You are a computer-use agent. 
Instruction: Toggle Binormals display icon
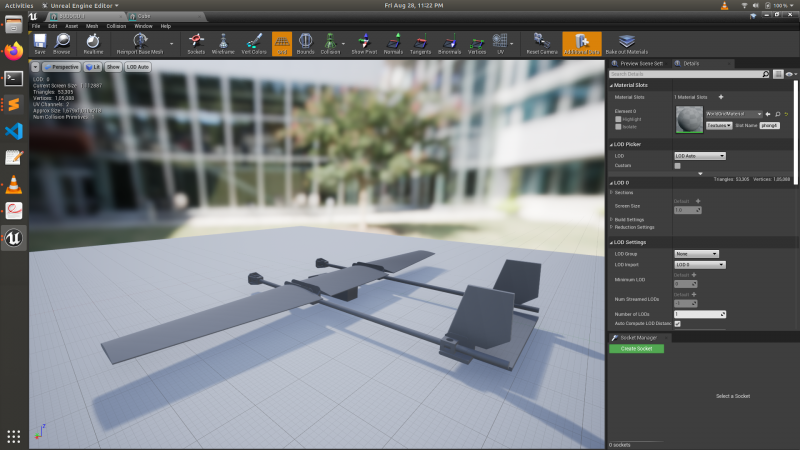click(x=449, y=43)
